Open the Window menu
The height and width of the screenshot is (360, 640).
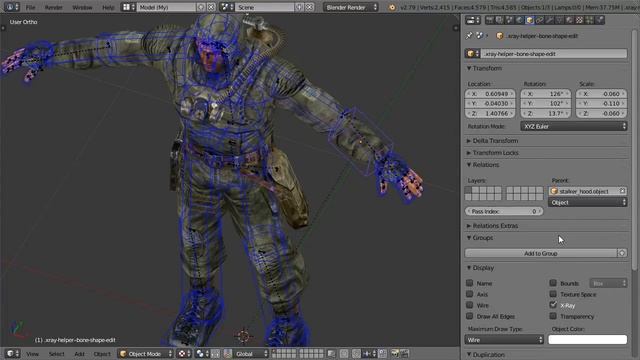[82, 7]
